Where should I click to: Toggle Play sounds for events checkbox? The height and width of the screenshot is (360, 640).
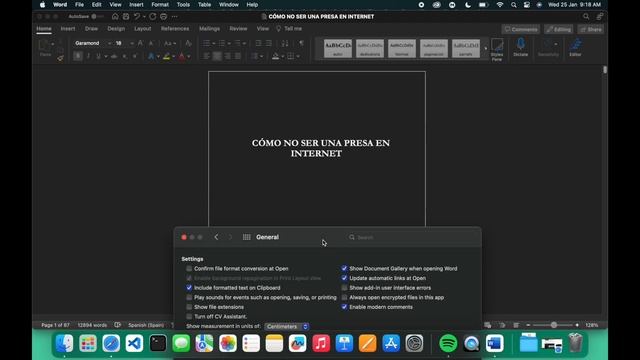[189, 298]
